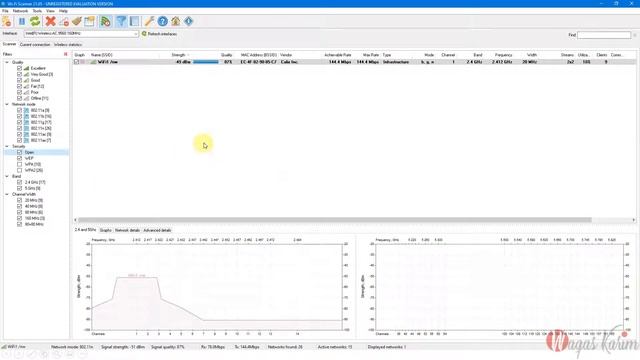Toggle the Offline quality filter checkbox
Viewport: 640px width, 360px height.
[x=19, y=98]
